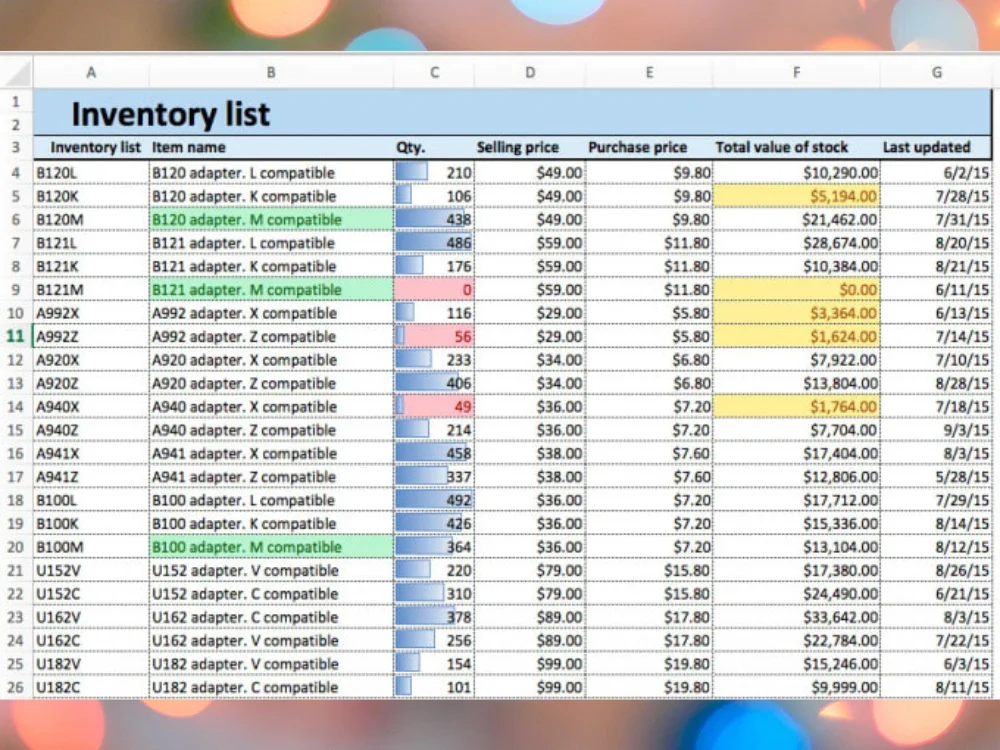Select all cells via corner triangle

[x=17, y=72]
